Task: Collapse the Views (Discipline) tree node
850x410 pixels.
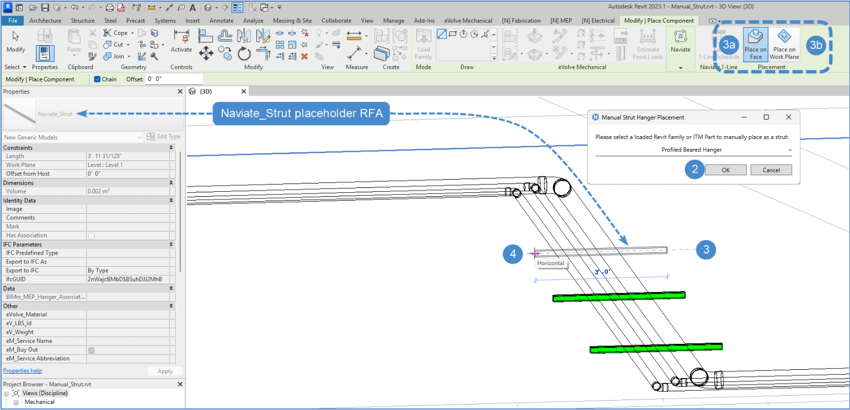Action: click(x=6, y=393)
